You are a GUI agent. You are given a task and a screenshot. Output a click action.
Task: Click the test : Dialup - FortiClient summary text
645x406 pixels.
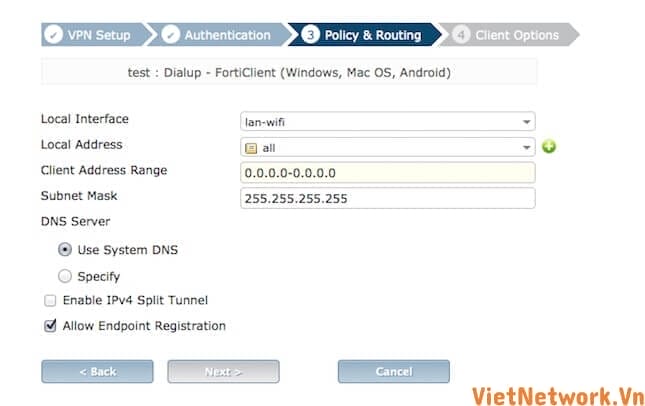(289, 72)
